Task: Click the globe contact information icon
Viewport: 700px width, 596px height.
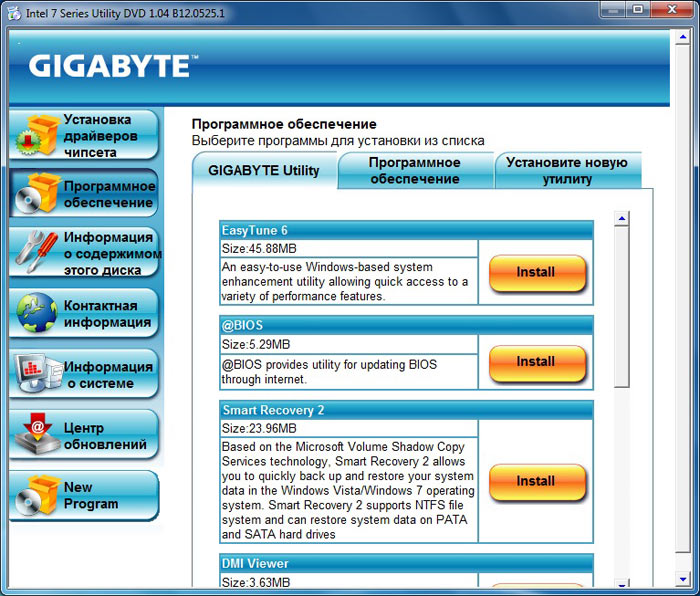Action: (x=37, y=312)
